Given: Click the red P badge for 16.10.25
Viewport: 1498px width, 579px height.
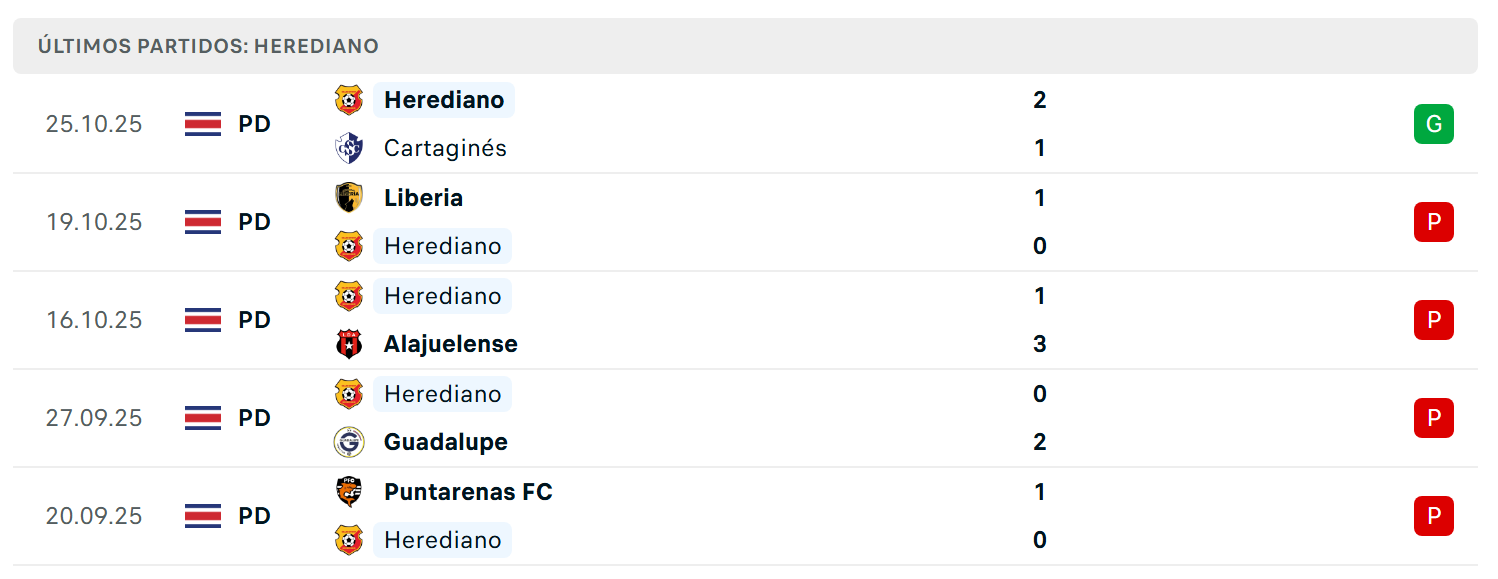Looking at the screenshot, I should (1433, 320).
